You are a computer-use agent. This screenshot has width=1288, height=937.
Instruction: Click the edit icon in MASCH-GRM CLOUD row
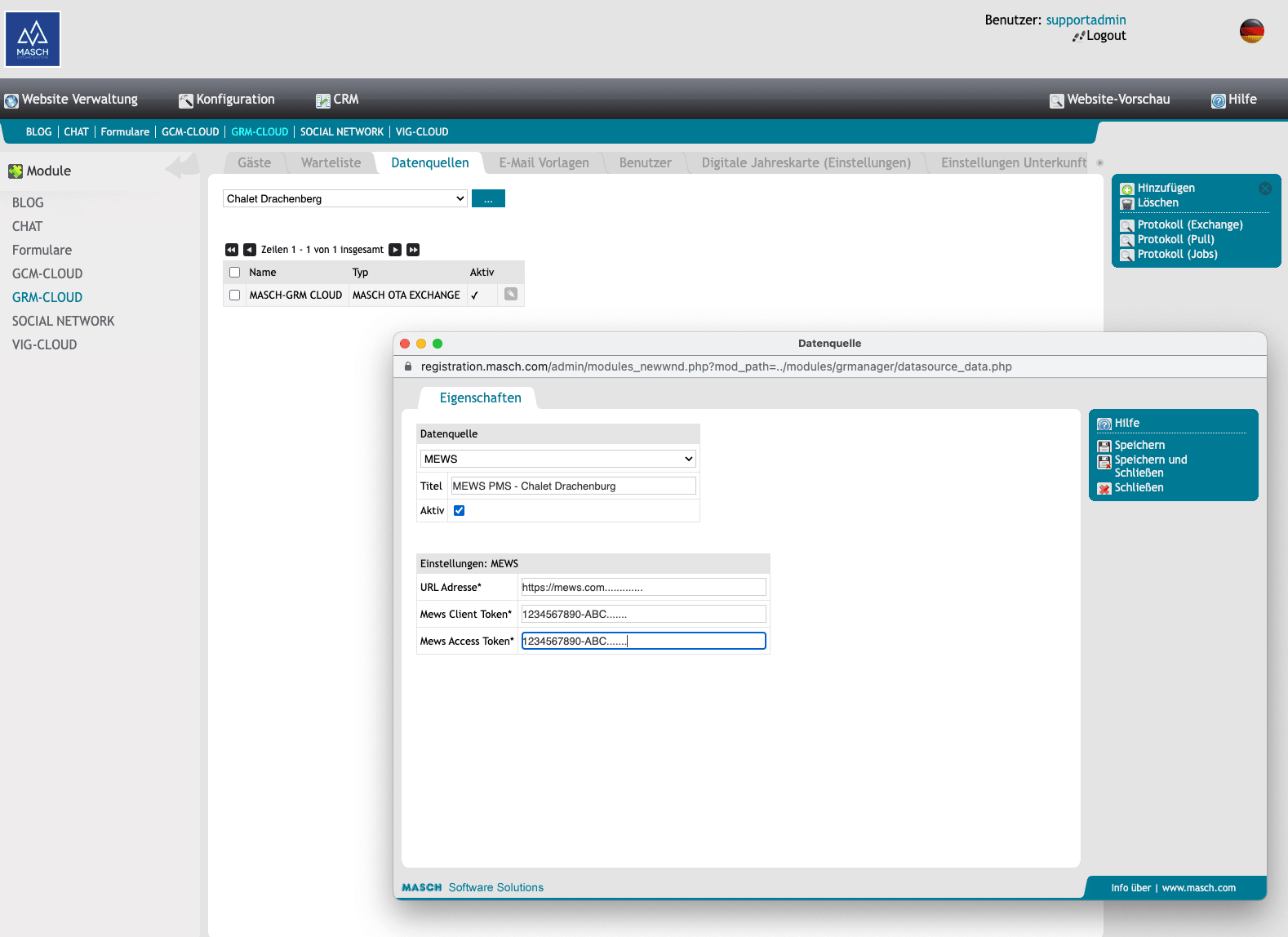pyautogui.click(x=511, y=295)
